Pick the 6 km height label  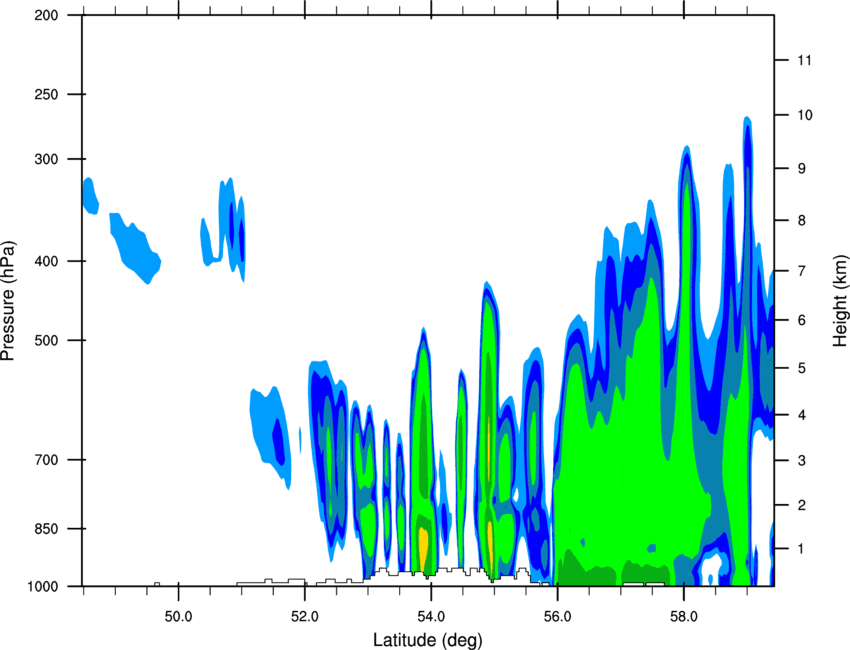point(801,320)
